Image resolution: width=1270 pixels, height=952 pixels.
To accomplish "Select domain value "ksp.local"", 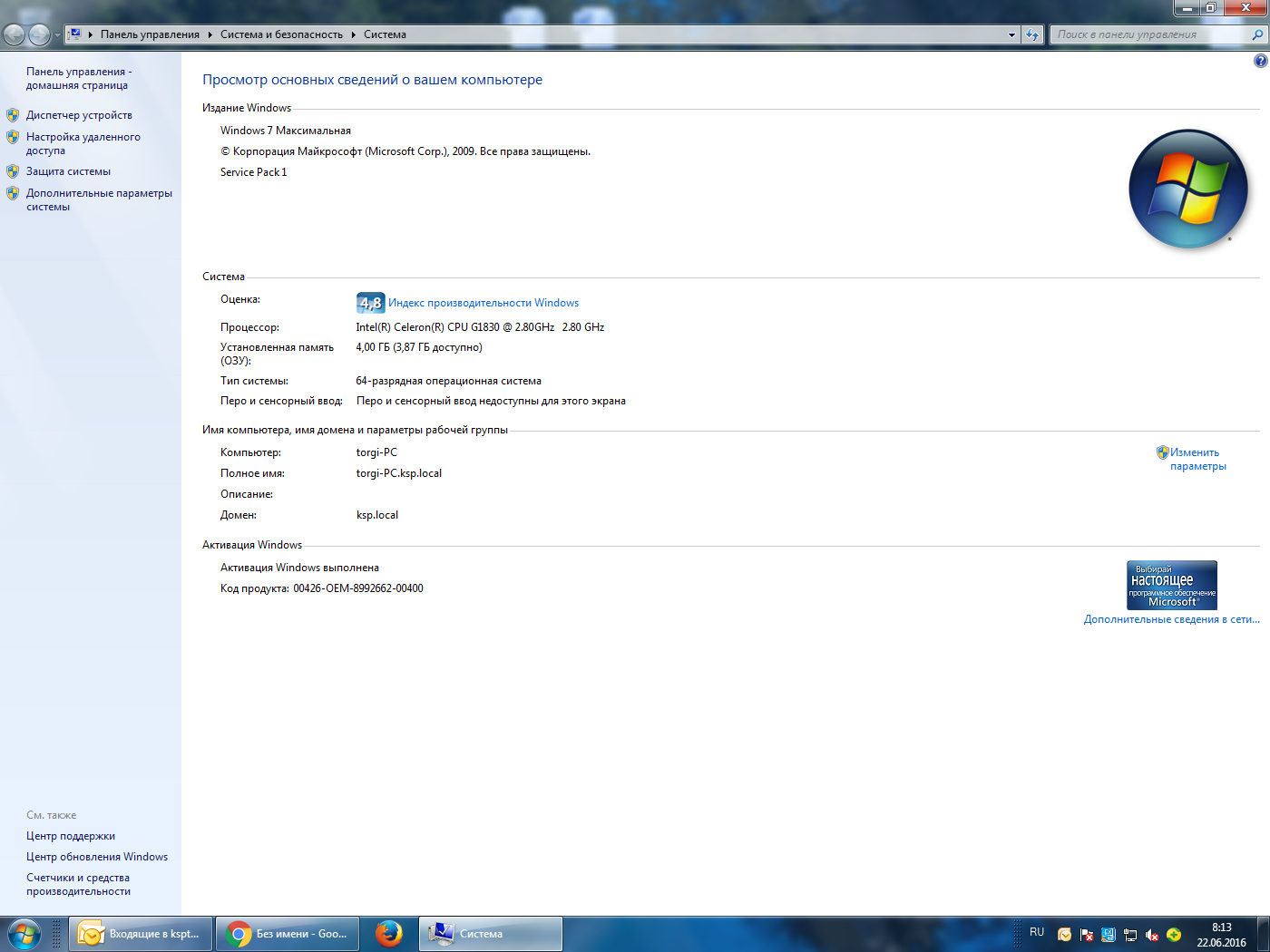I will pyautogui.click(x=377, y=515).
